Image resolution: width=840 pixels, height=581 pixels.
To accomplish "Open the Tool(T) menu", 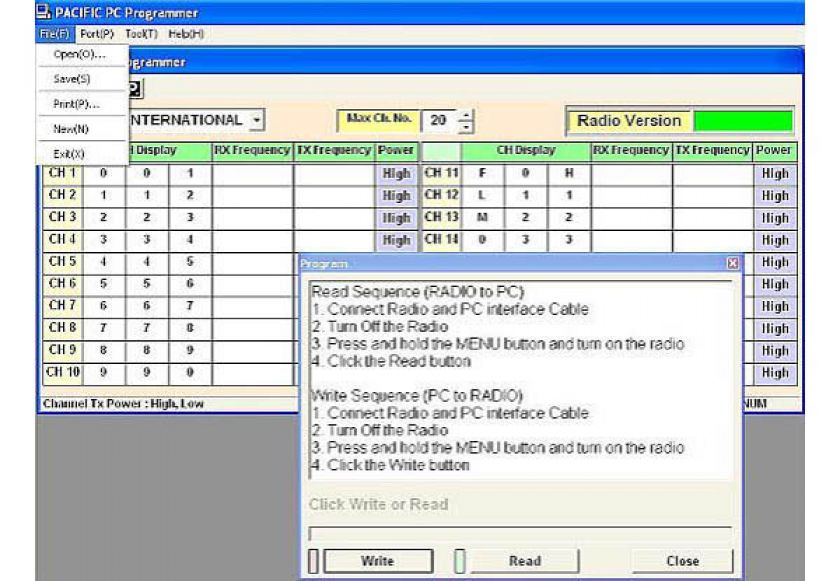I will coord(141,34).
